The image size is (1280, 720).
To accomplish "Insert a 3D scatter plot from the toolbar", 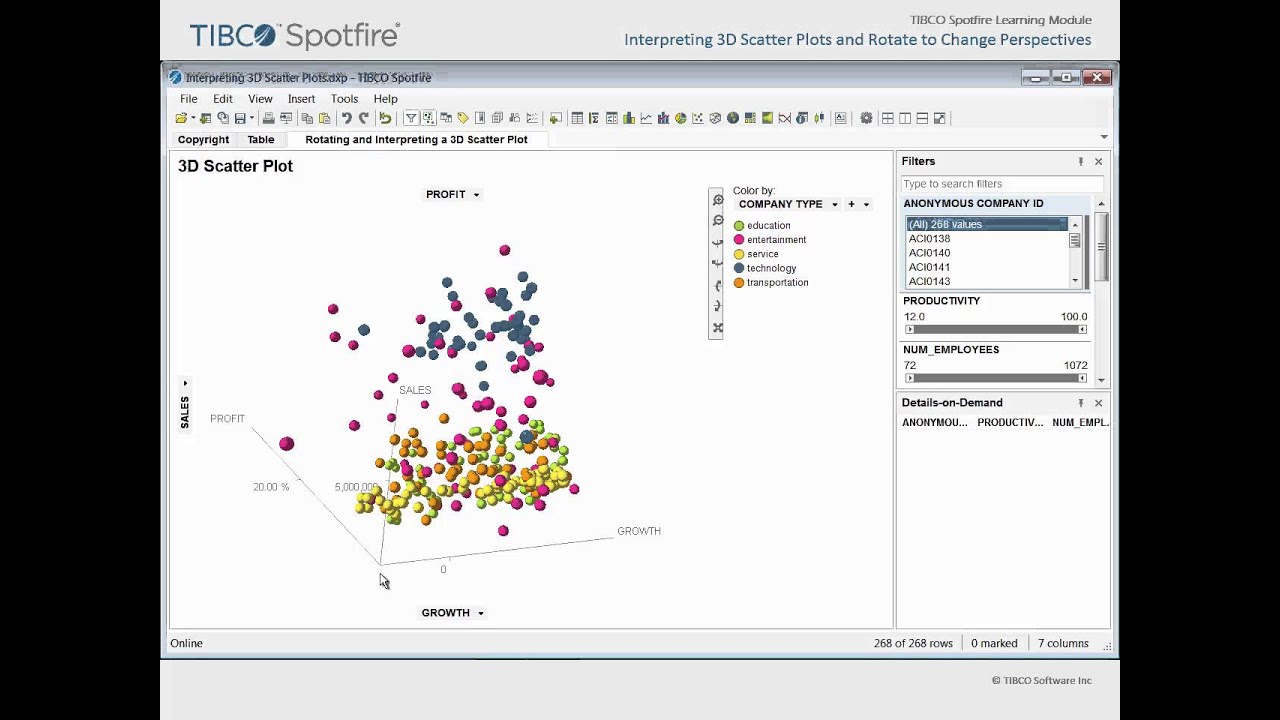I will click(x=715, y=118).
